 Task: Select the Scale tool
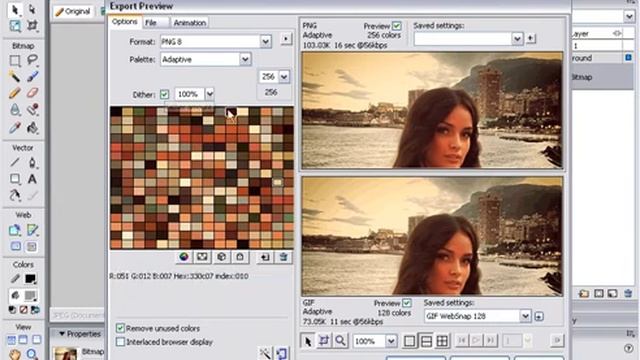point(15,26)
